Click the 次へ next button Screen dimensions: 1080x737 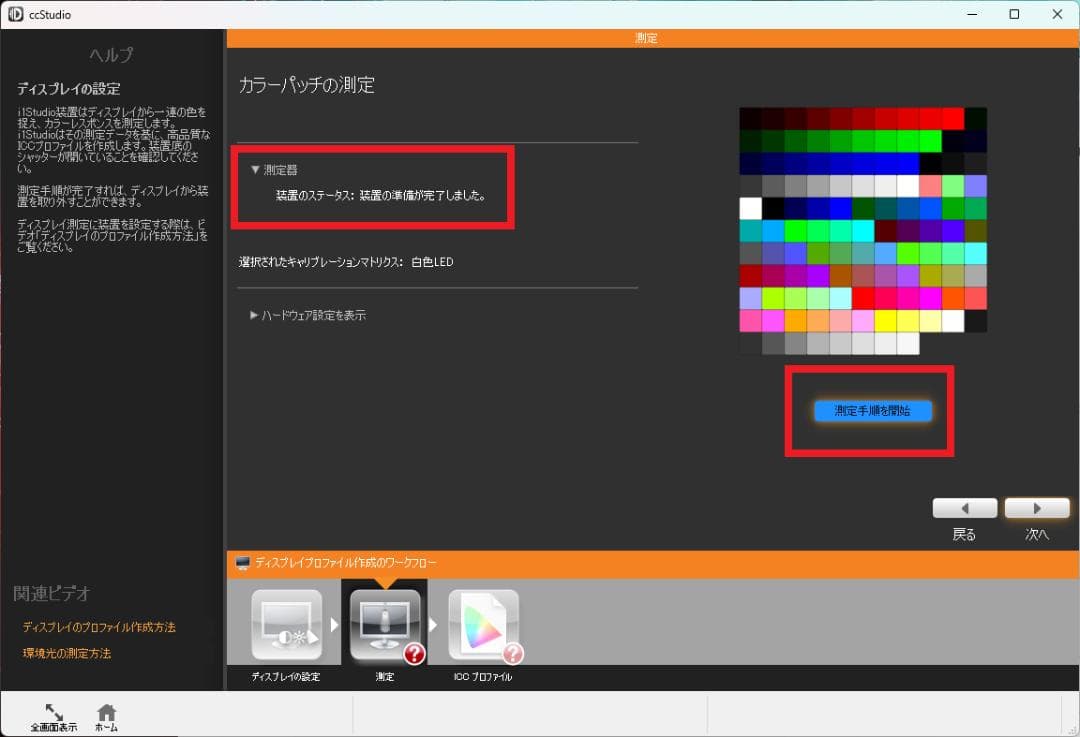point(1037,508)
